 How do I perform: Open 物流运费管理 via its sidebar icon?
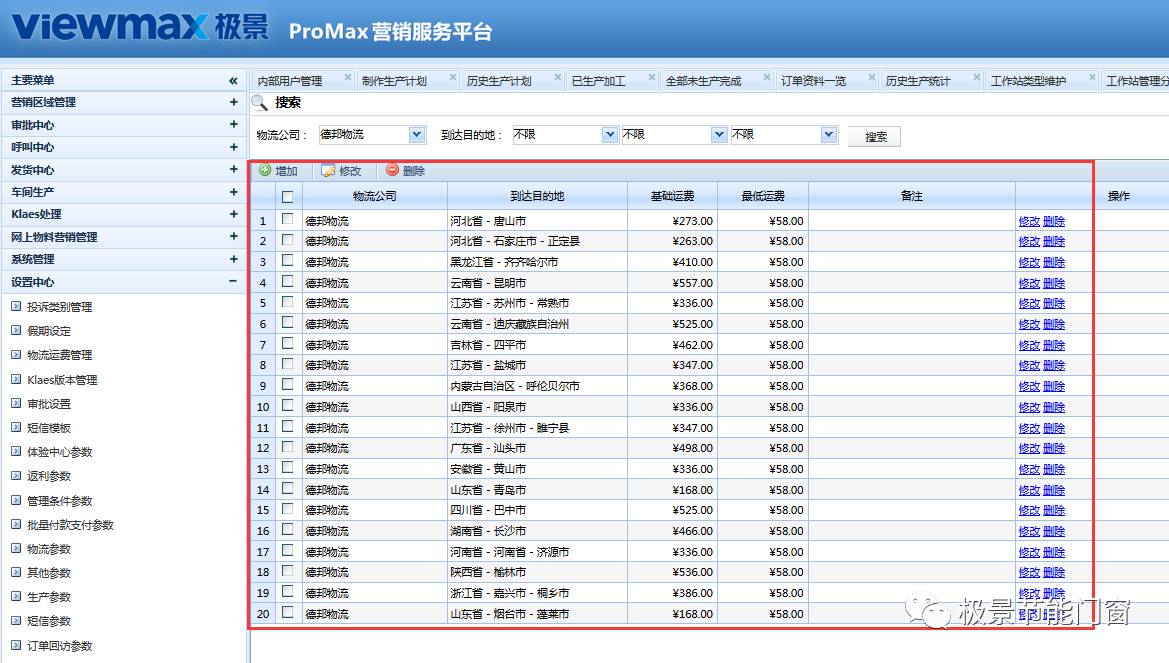(x=16, y=355)
